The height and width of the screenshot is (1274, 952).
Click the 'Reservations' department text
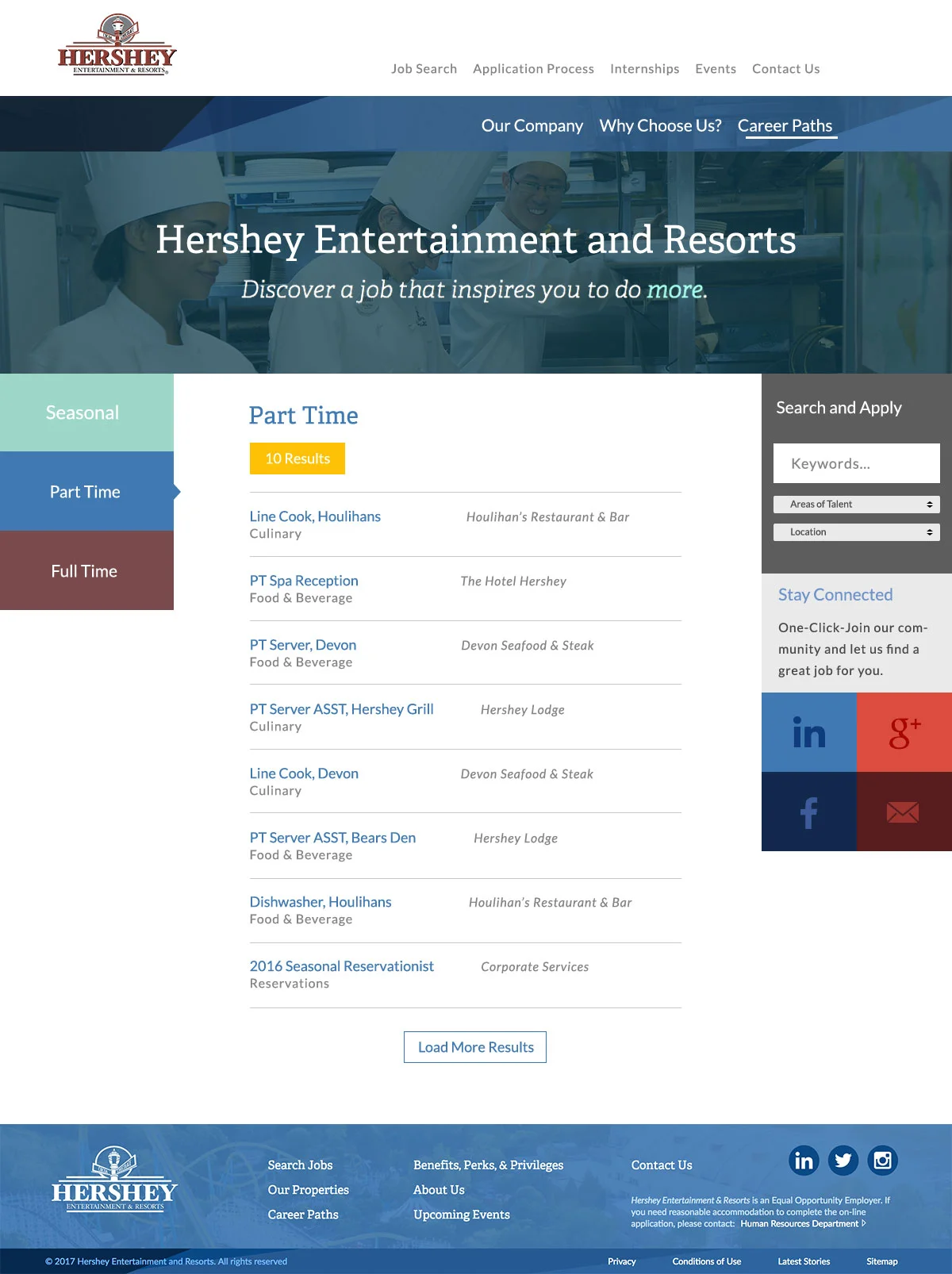pyautogui.click(x=290, y=984)
